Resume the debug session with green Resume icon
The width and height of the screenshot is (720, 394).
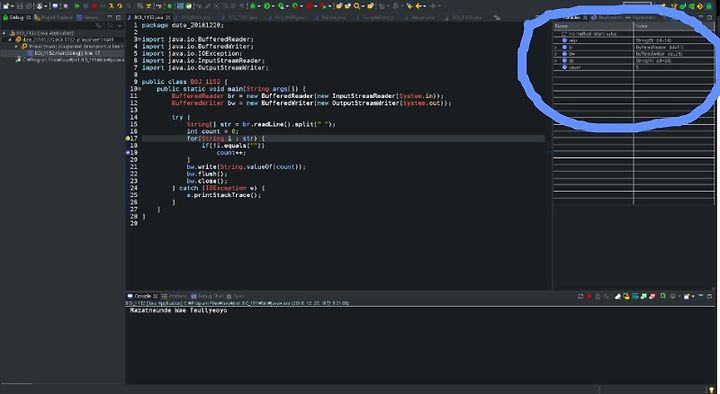pyautogui.click(x=77, y=6)
